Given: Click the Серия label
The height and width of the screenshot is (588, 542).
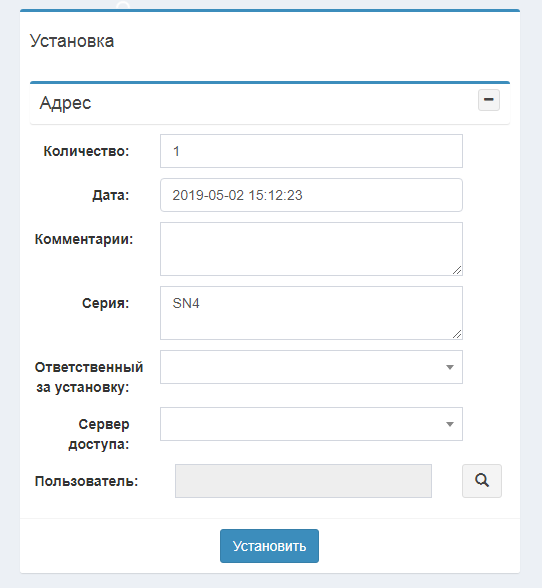Looking at the screenshot, I should click(105, 303).
